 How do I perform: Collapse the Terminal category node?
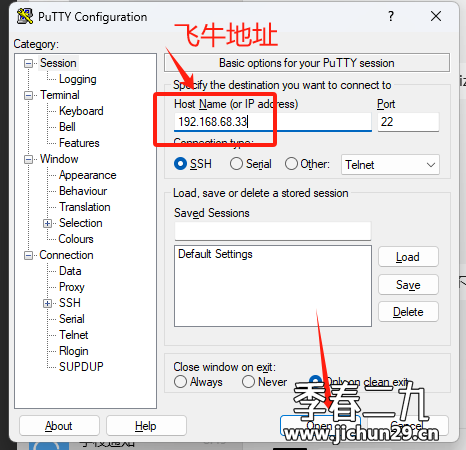tap(29, 95)
